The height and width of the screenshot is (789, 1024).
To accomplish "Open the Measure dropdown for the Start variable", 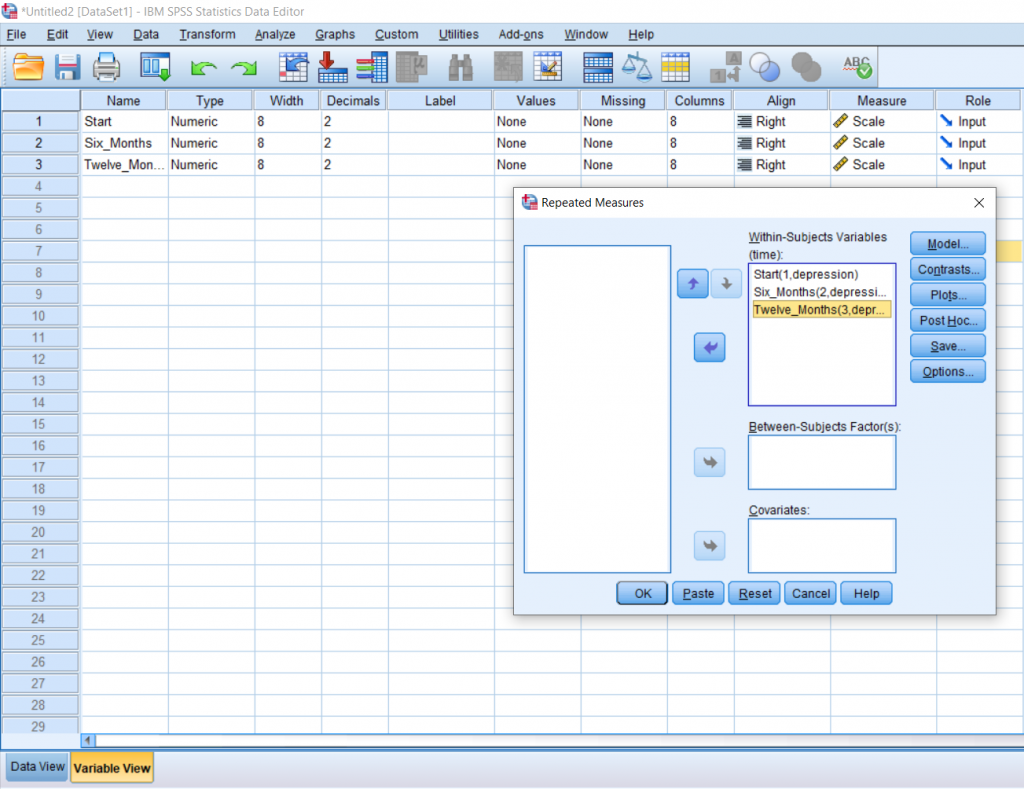I will tap(880, 121).
